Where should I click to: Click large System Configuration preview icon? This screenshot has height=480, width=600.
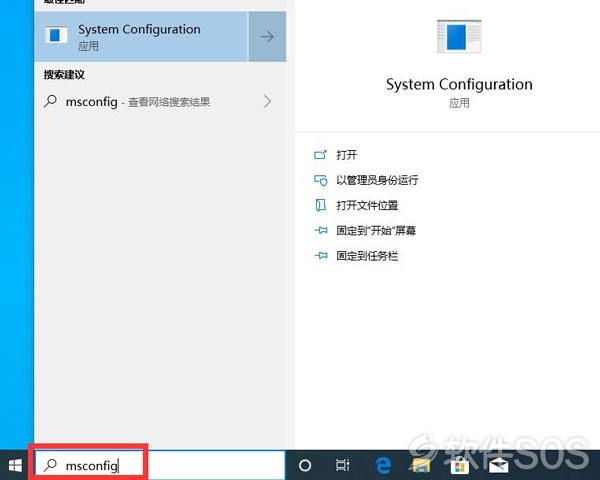click(459, 36)
